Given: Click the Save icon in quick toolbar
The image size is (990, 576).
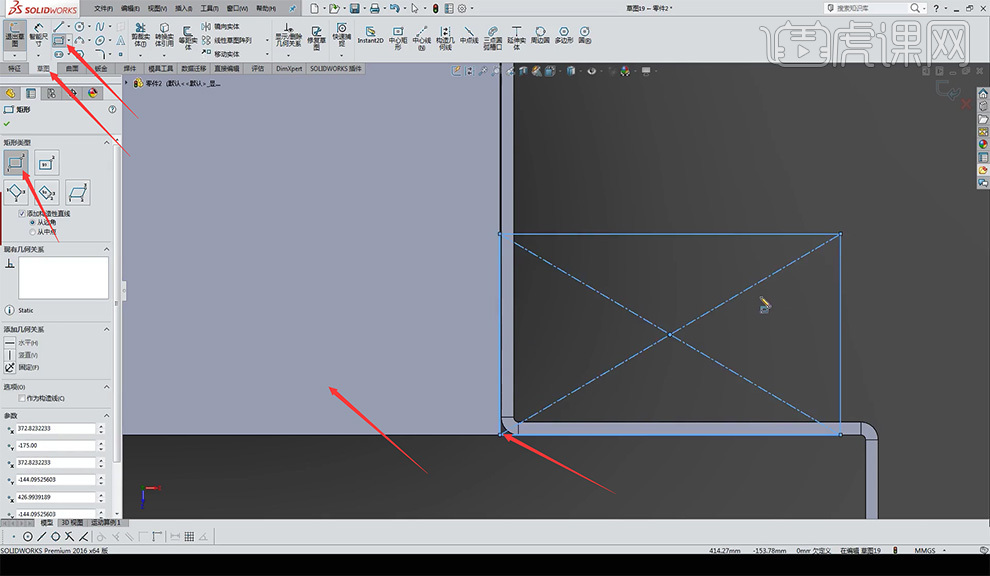Looking at the screenshot, I should 354,8.
